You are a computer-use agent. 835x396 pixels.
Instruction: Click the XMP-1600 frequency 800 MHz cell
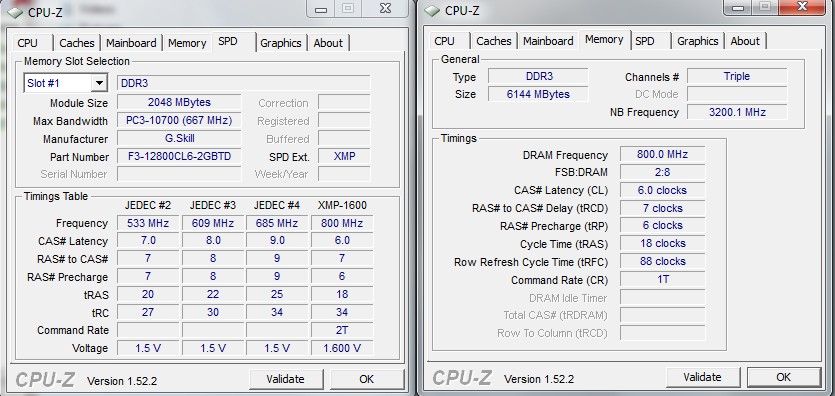click(342, 223)
